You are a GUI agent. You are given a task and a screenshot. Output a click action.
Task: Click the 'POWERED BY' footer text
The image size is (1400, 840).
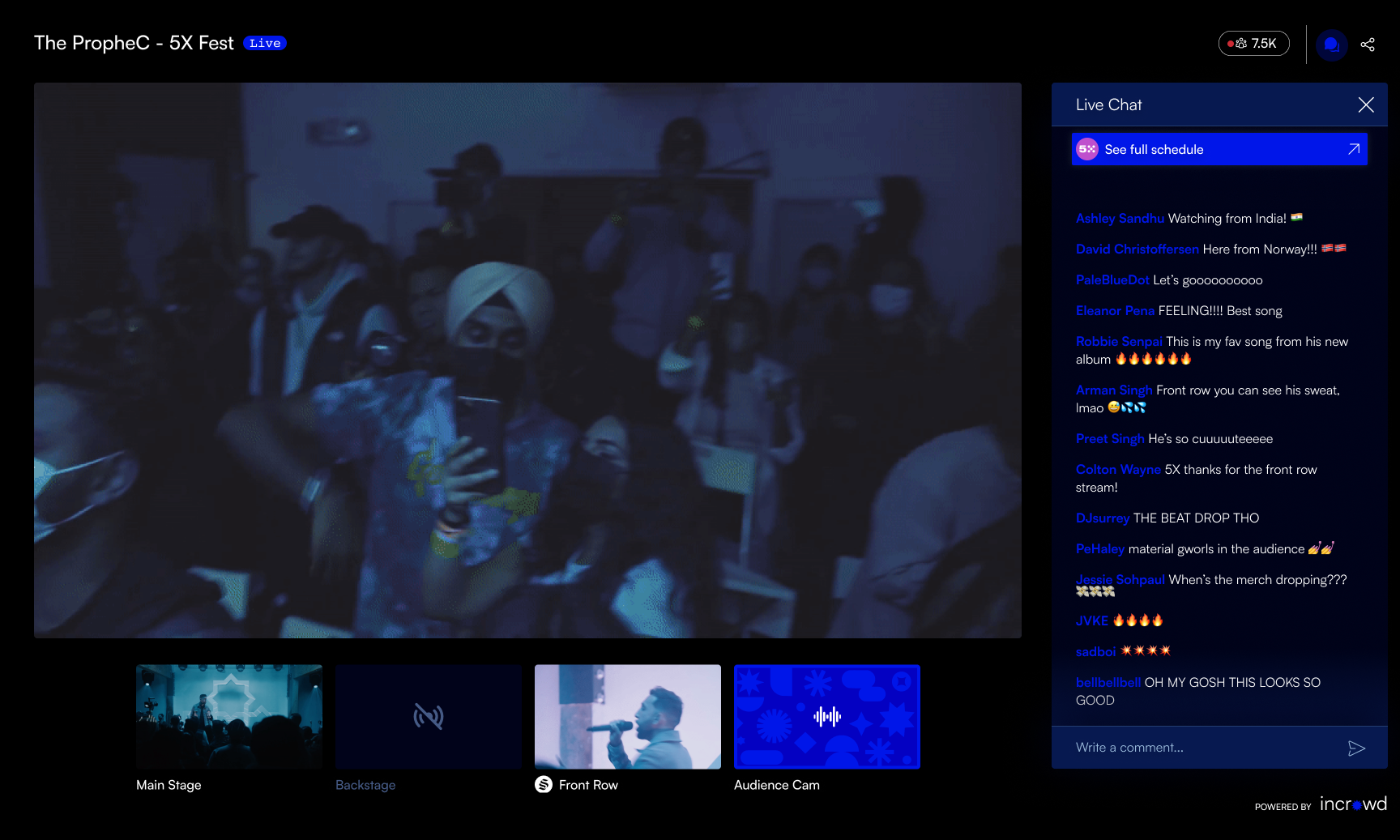(1283, 807)
